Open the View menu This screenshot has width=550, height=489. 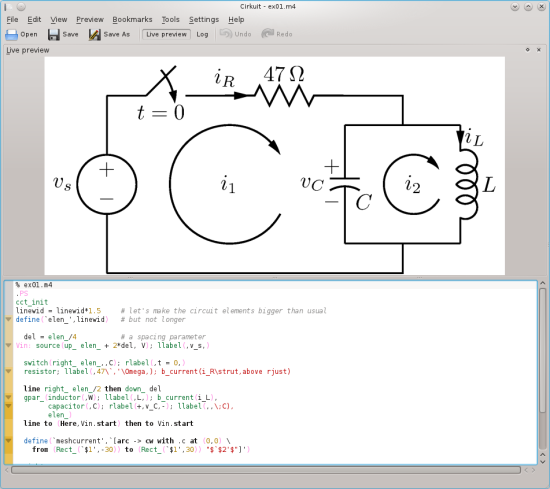pos(59,20)
